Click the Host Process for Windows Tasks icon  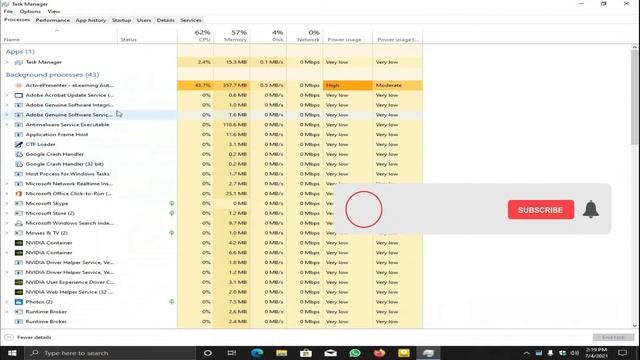[x=18, y=174]
